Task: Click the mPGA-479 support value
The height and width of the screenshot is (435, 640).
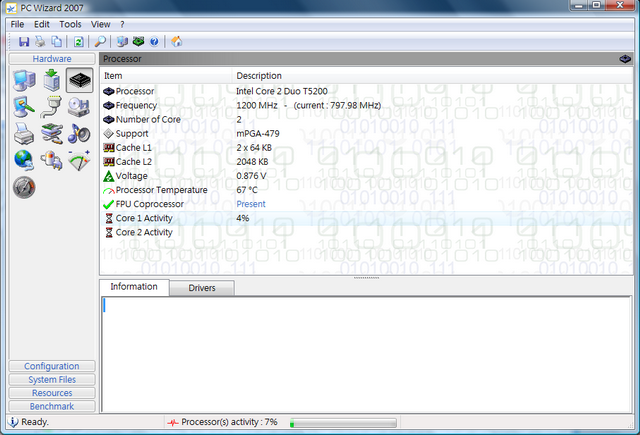Action: pyautogui.click(x=258, y=133)
